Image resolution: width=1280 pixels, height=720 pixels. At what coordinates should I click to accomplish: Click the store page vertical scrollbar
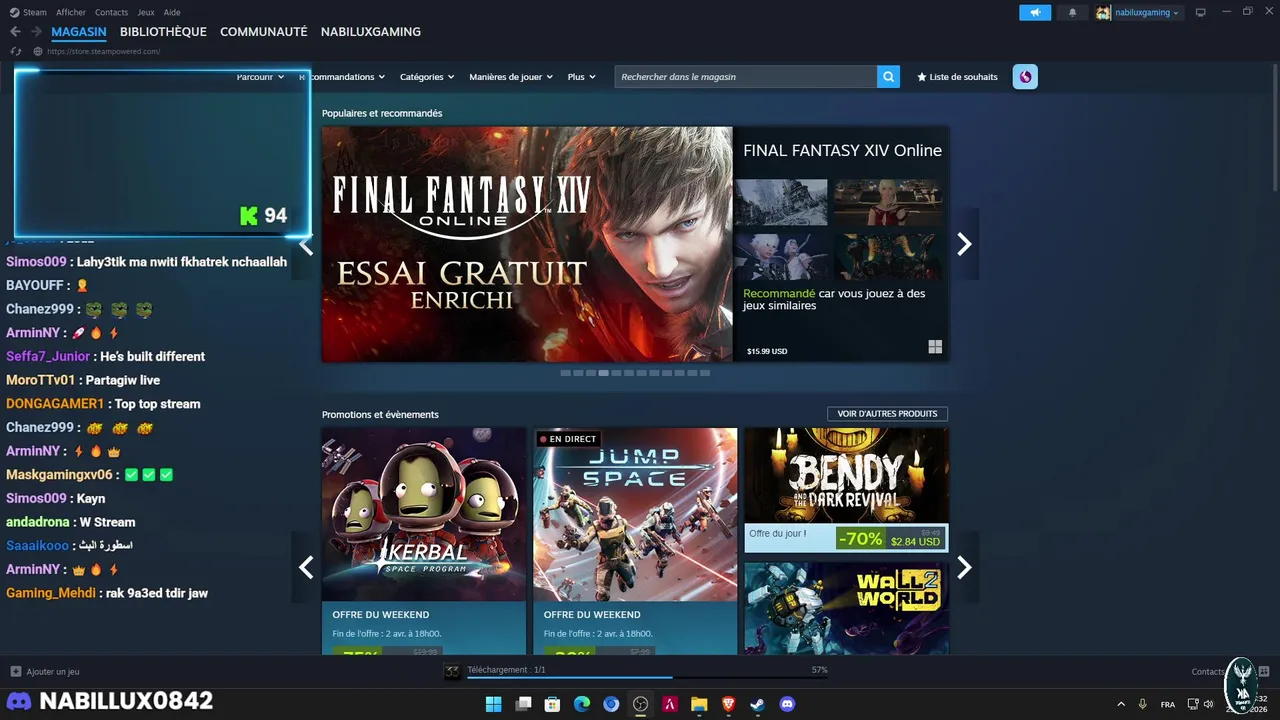(1275, 128)
